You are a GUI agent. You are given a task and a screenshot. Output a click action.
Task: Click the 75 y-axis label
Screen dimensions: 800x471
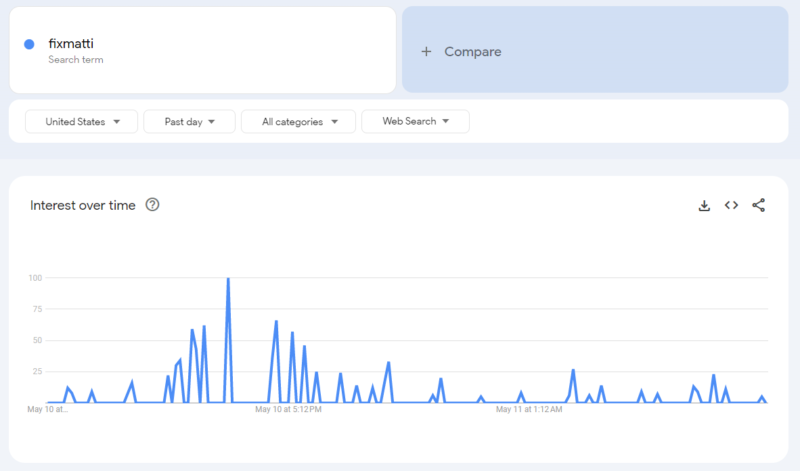pyautogui.click(x=37, y=309)
